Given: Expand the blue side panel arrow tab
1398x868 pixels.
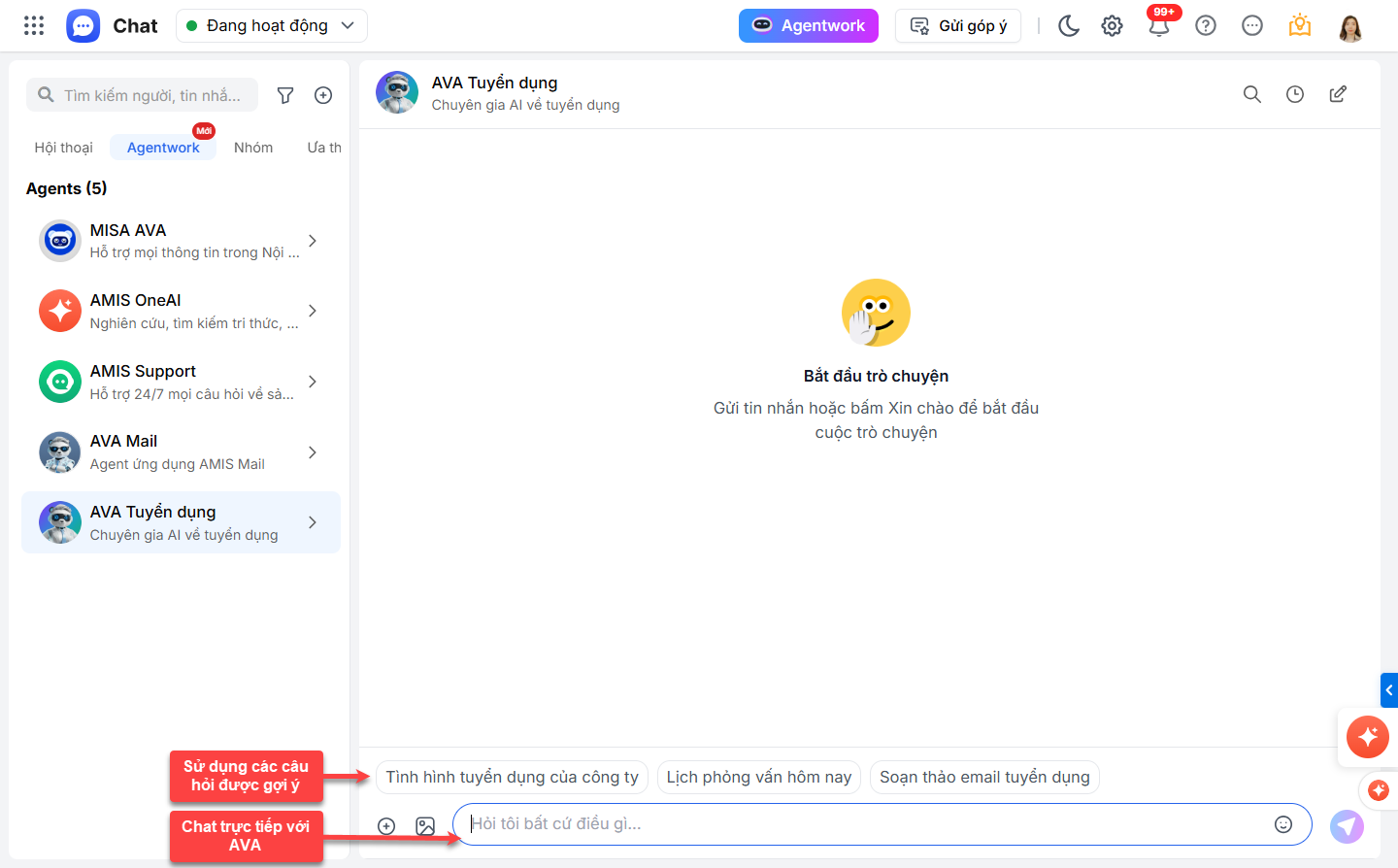Looking at the screenshot, I should 1389,690.
